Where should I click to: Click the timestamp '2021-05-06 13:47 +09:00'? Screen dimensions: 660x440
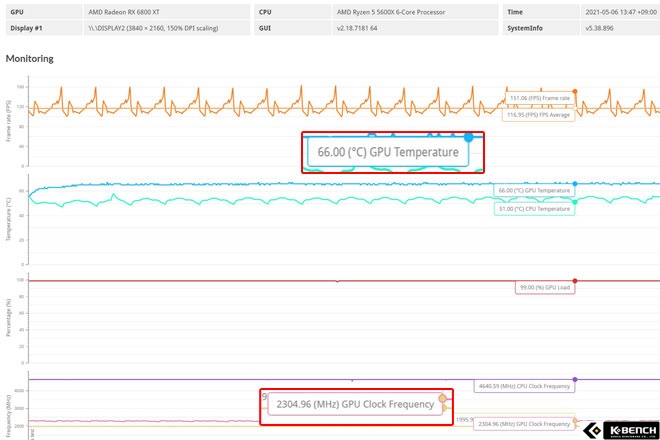[621, 12]
